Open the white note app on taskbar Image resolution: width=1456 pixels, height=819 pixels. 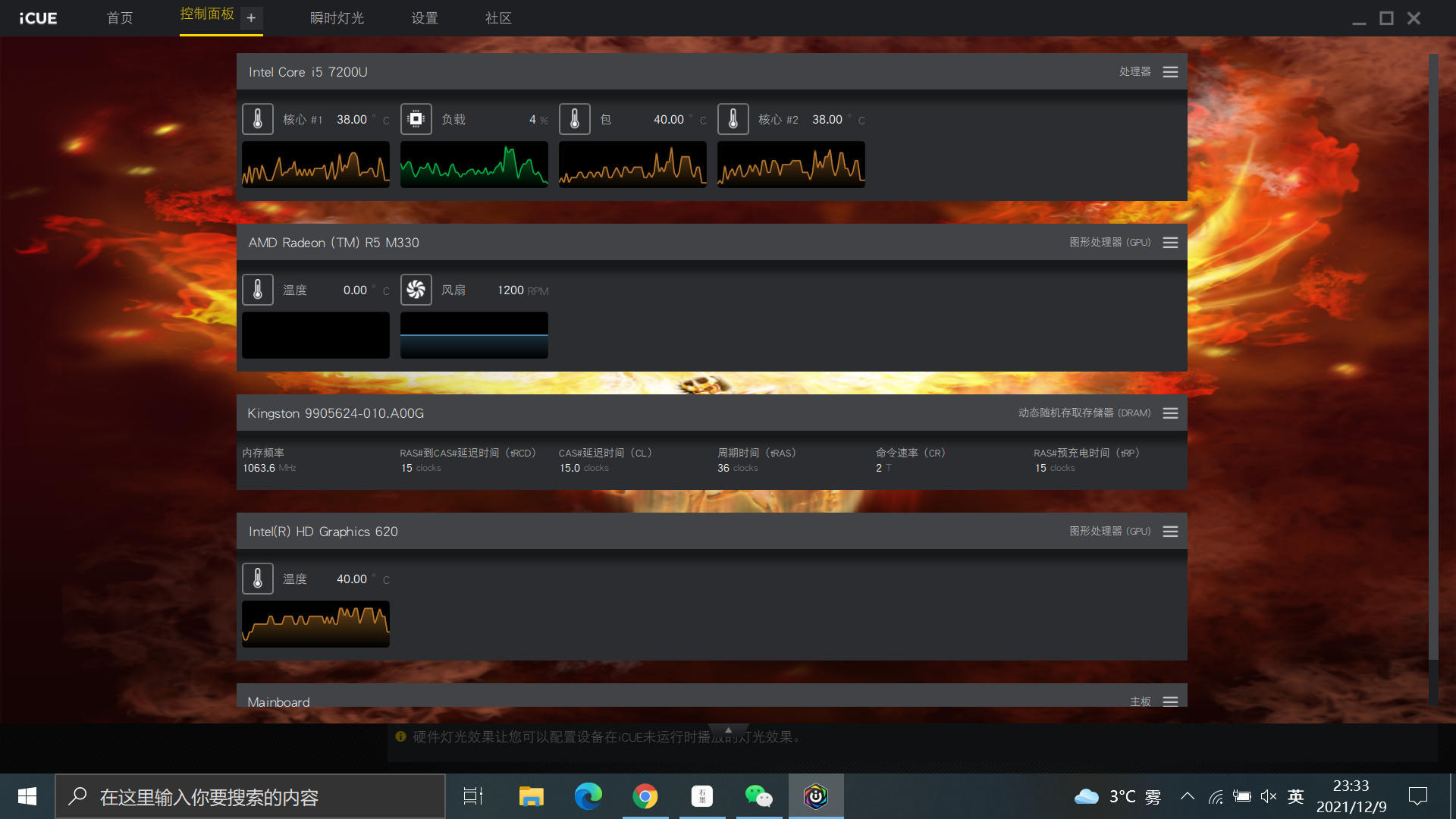(x=702, y=796)
